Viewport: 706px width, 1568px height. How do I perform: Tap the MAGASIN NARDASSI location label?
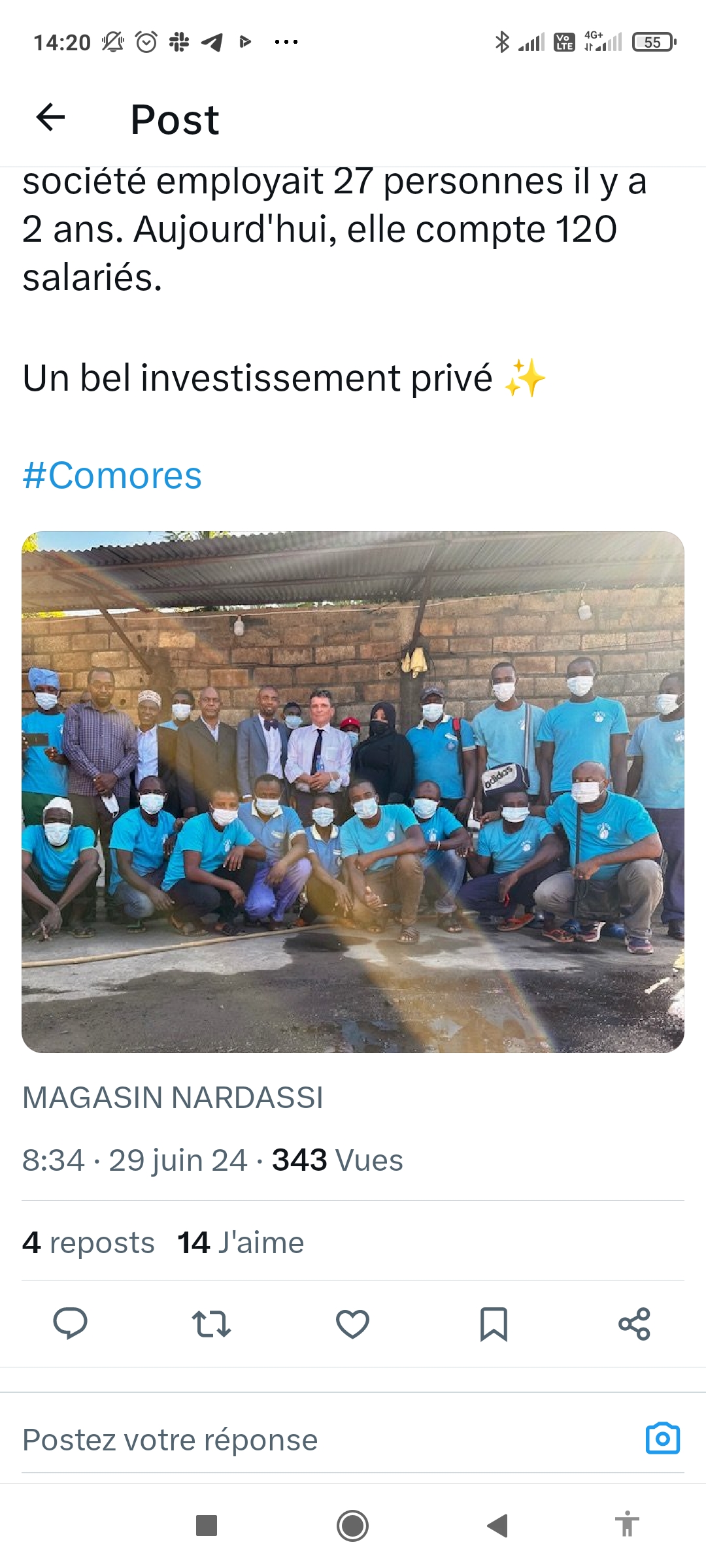pos(173,1098)
